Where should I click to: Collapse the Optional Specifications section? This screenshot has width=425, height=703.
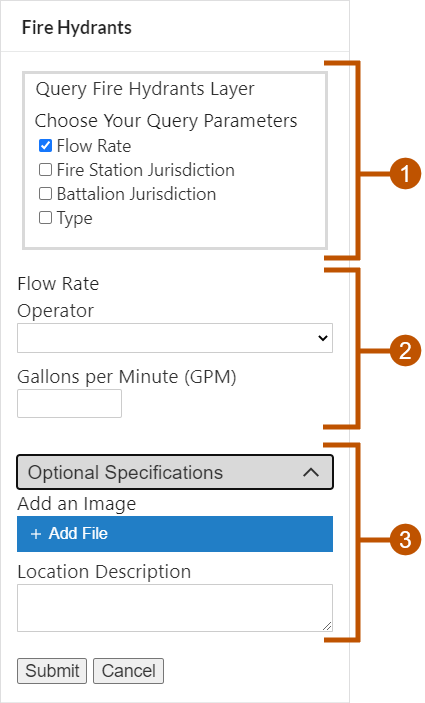[x=175, y=472]
